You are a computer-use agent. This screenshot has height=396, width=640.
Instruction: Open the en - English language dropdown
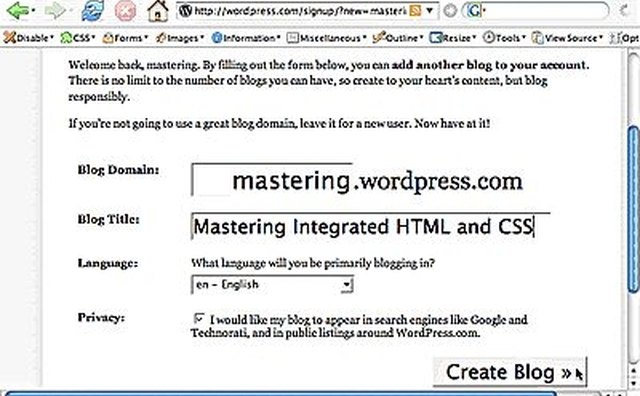[272, 285]
